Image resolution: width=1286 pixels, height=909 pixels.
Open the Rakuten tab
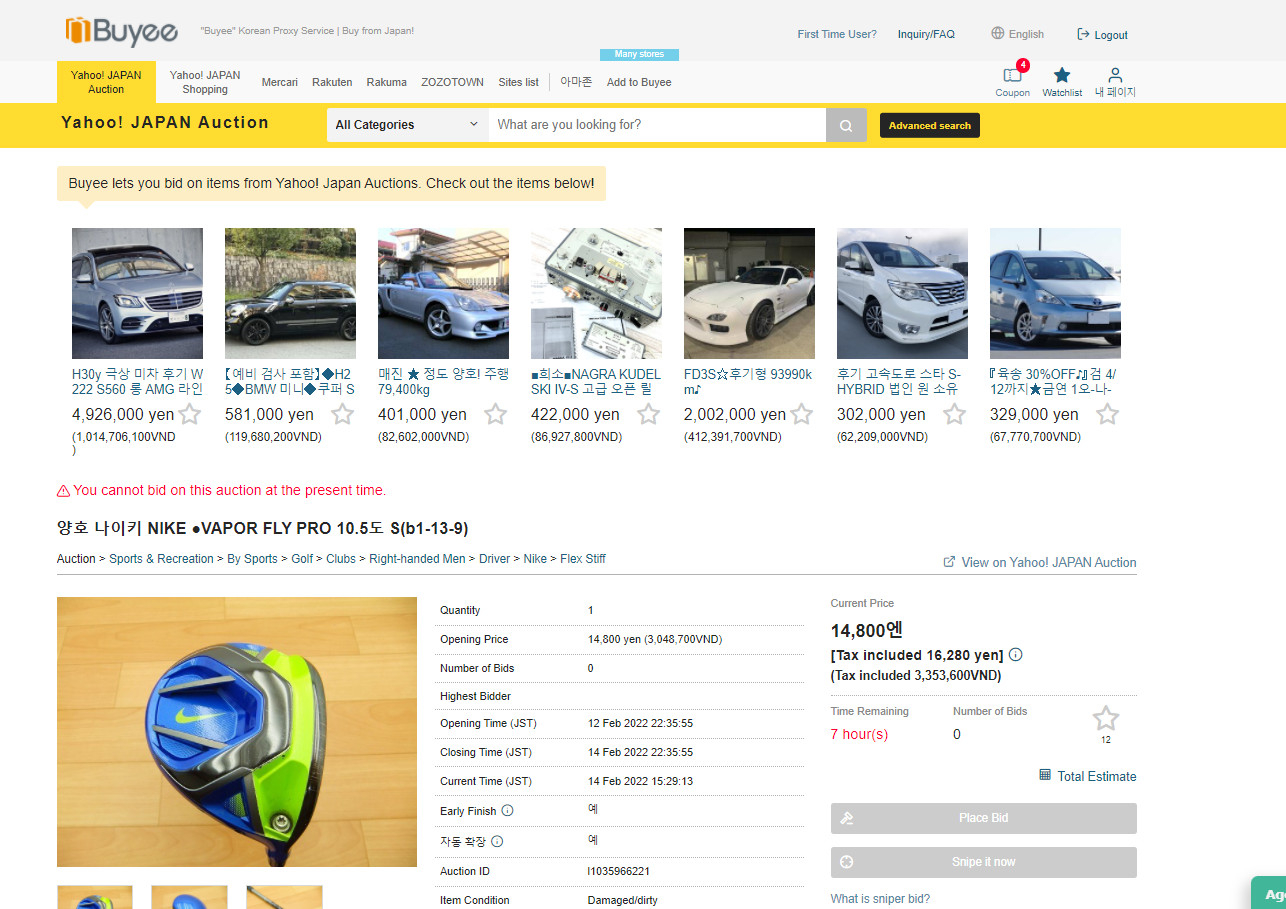[332, 82]
